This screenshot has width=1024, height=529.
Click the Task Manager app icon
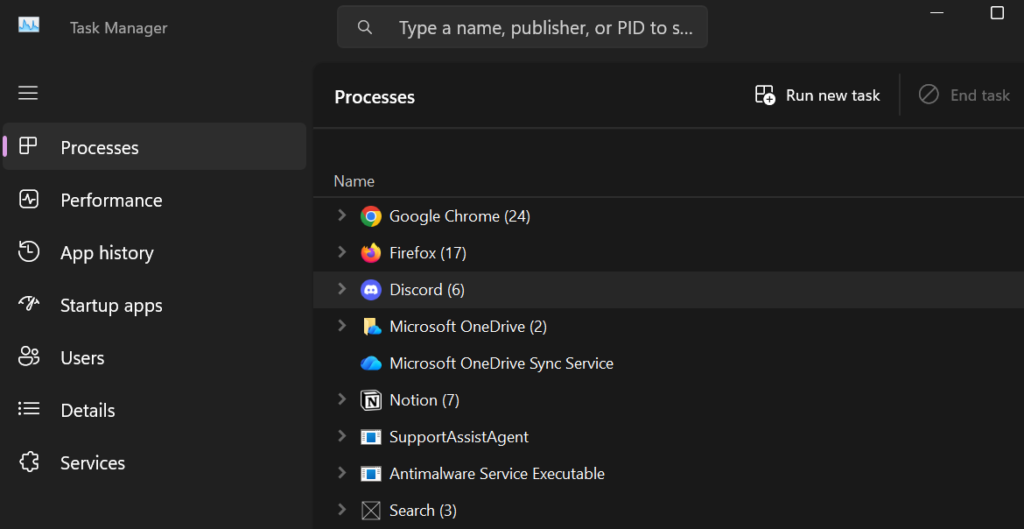pyautogui.click(x=29, y=25)
